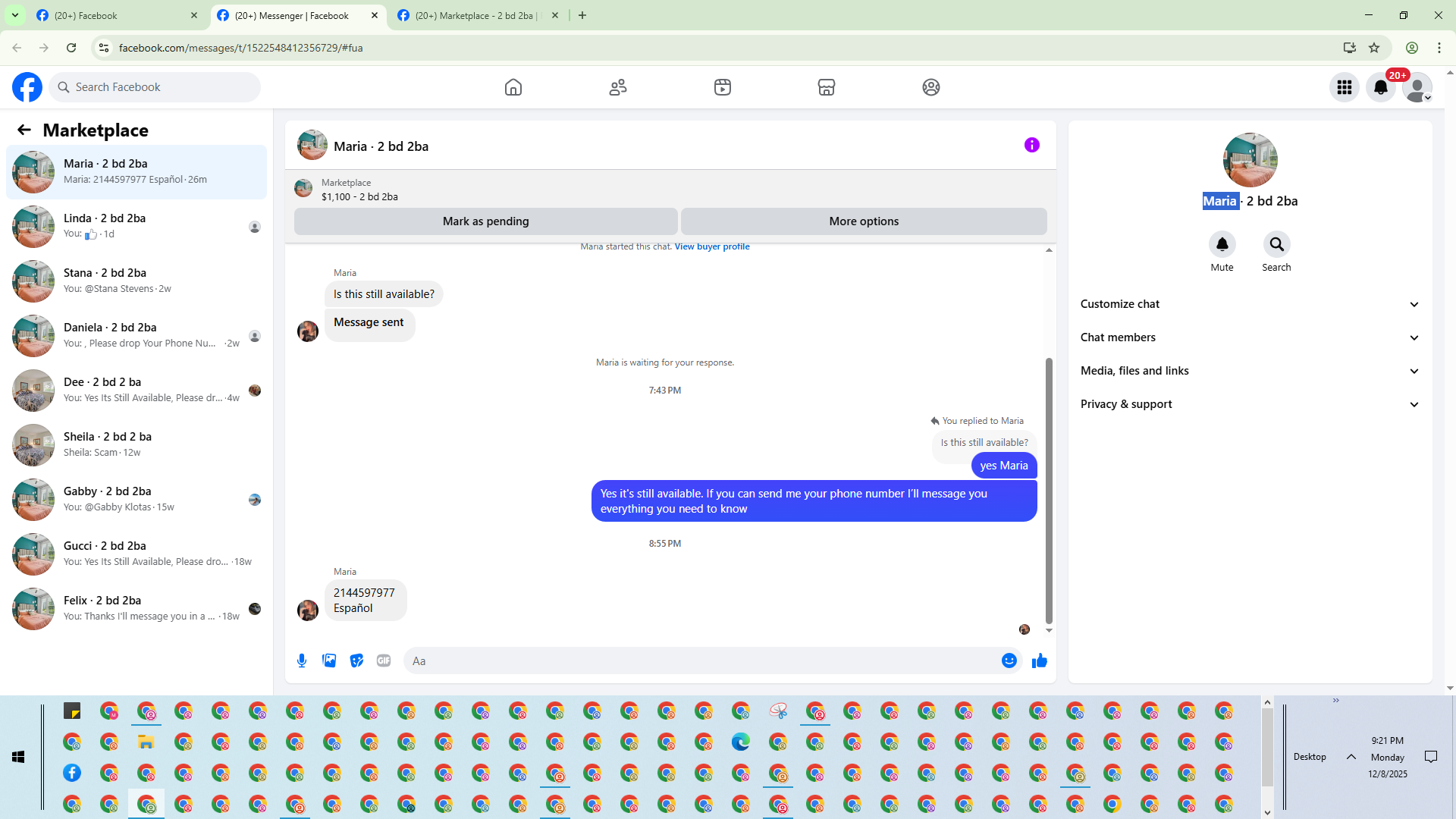Click the Facebook logo
The width and height of the screenshot is (1456, 819).
(x=27, y=87)
